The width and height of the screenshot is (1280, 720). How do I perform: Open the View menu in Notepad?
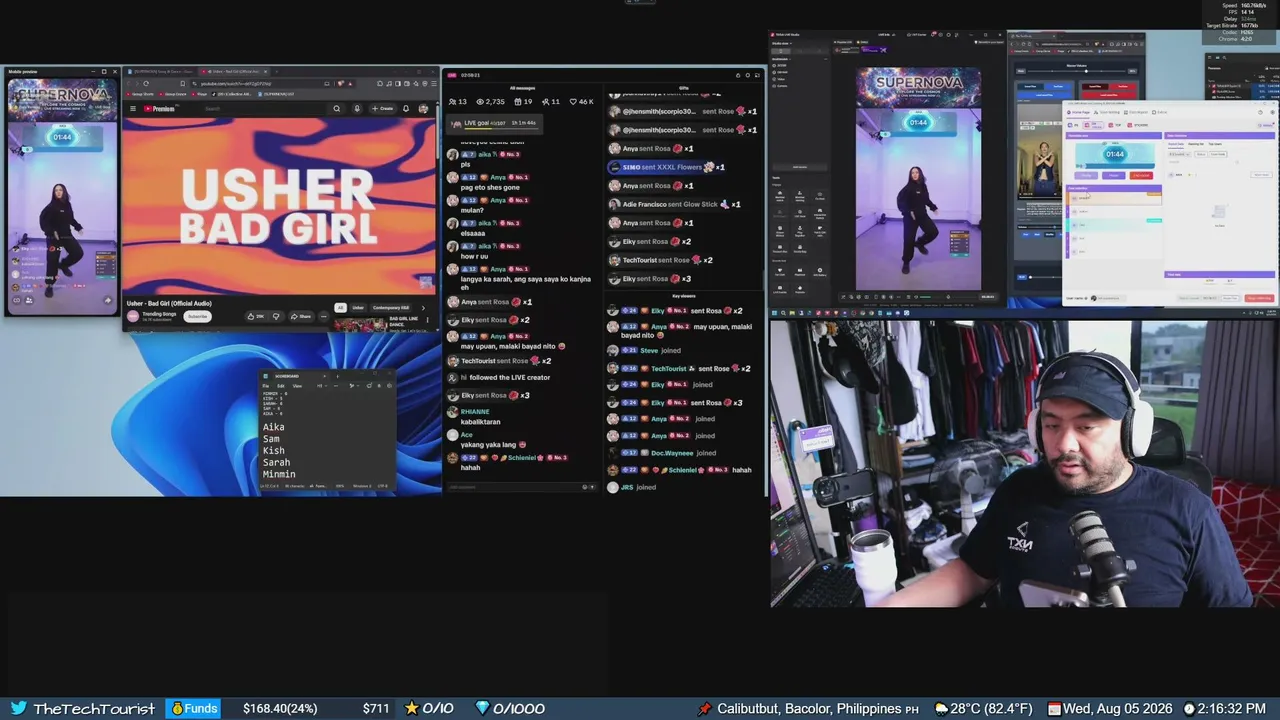click(297, 385)
